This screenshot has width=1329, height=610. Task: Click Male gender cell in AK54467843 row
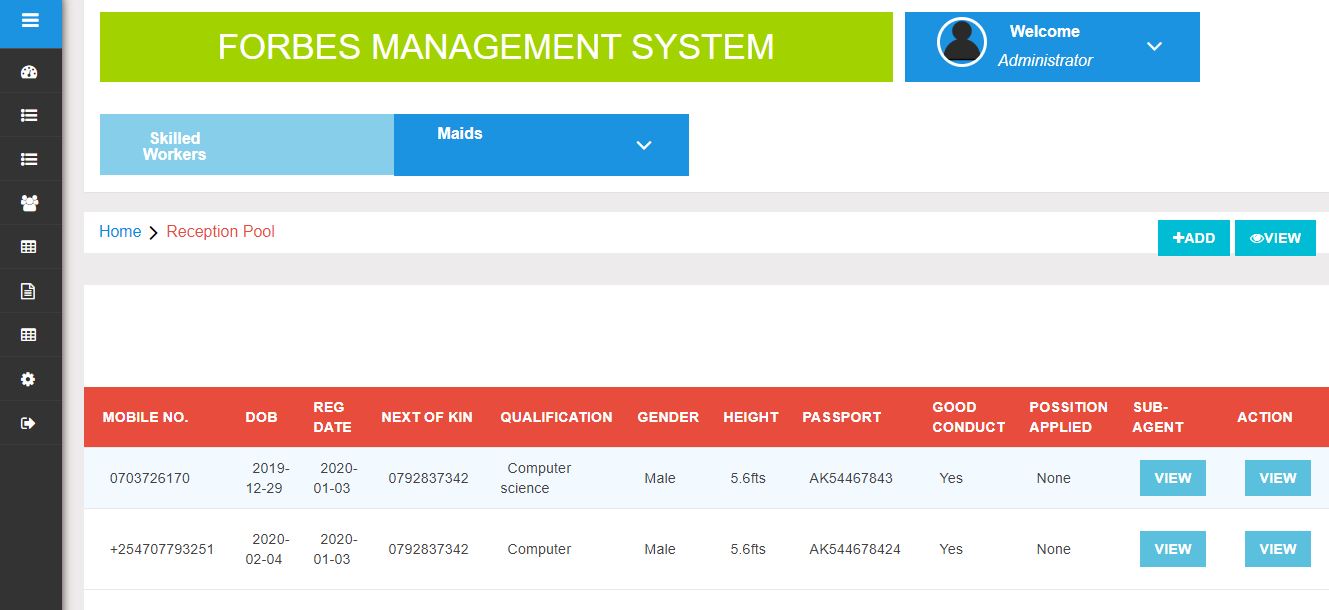pyautogui.click(x=660, y=478)
